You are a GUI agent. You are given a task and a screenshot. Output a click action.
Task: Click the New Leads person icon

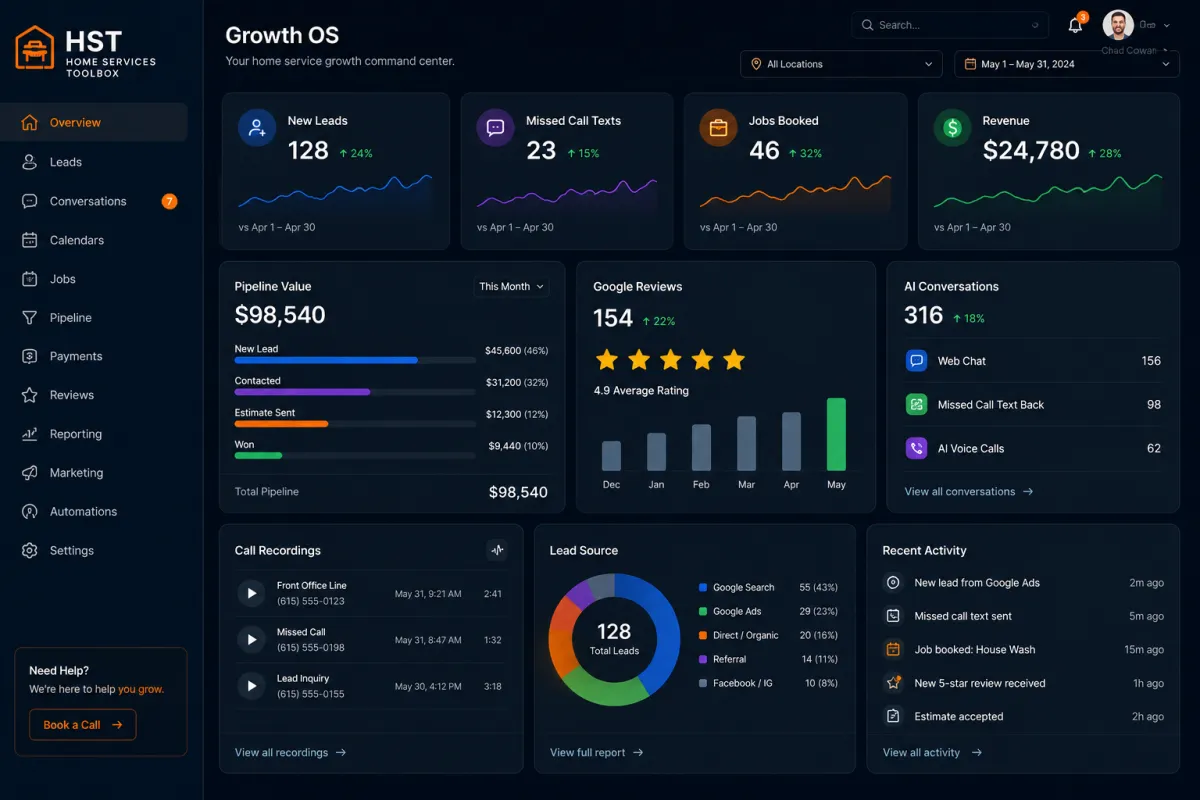coord(256,128)
